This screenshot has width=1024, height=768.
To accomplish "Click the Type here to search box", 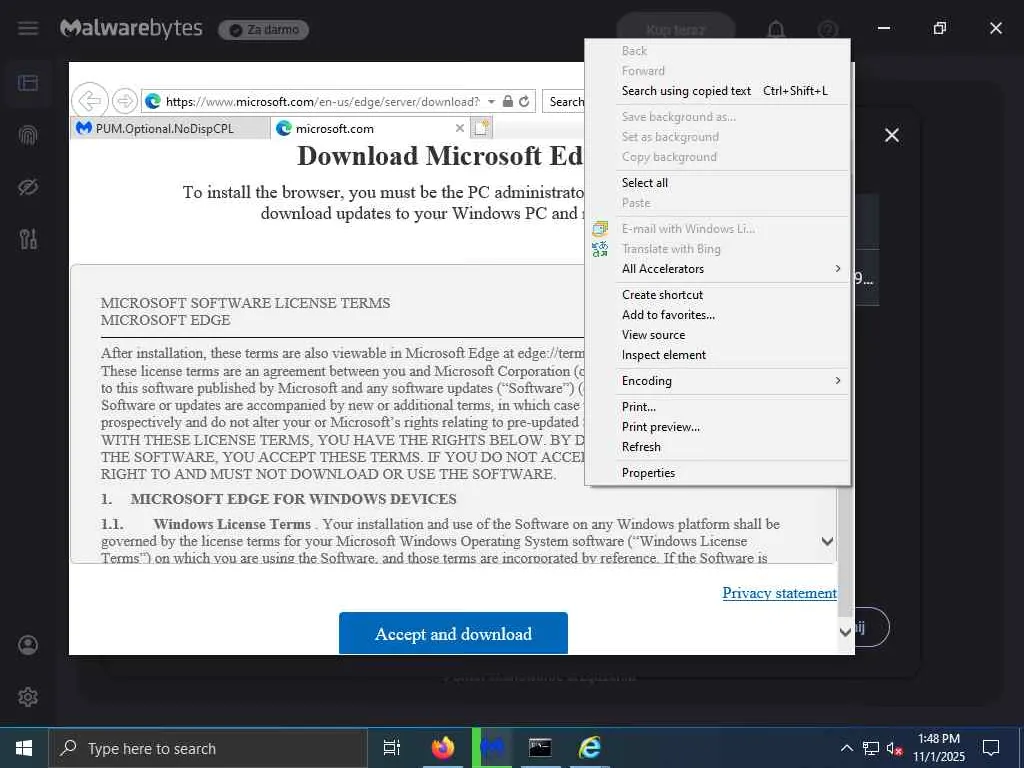I will 208,748.
